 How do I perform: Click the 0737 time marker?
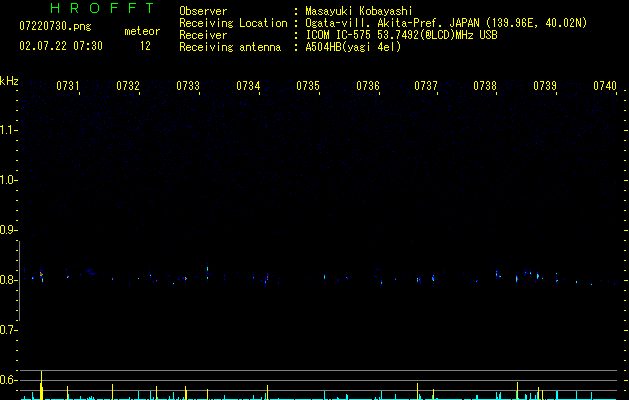pos(426,86)
